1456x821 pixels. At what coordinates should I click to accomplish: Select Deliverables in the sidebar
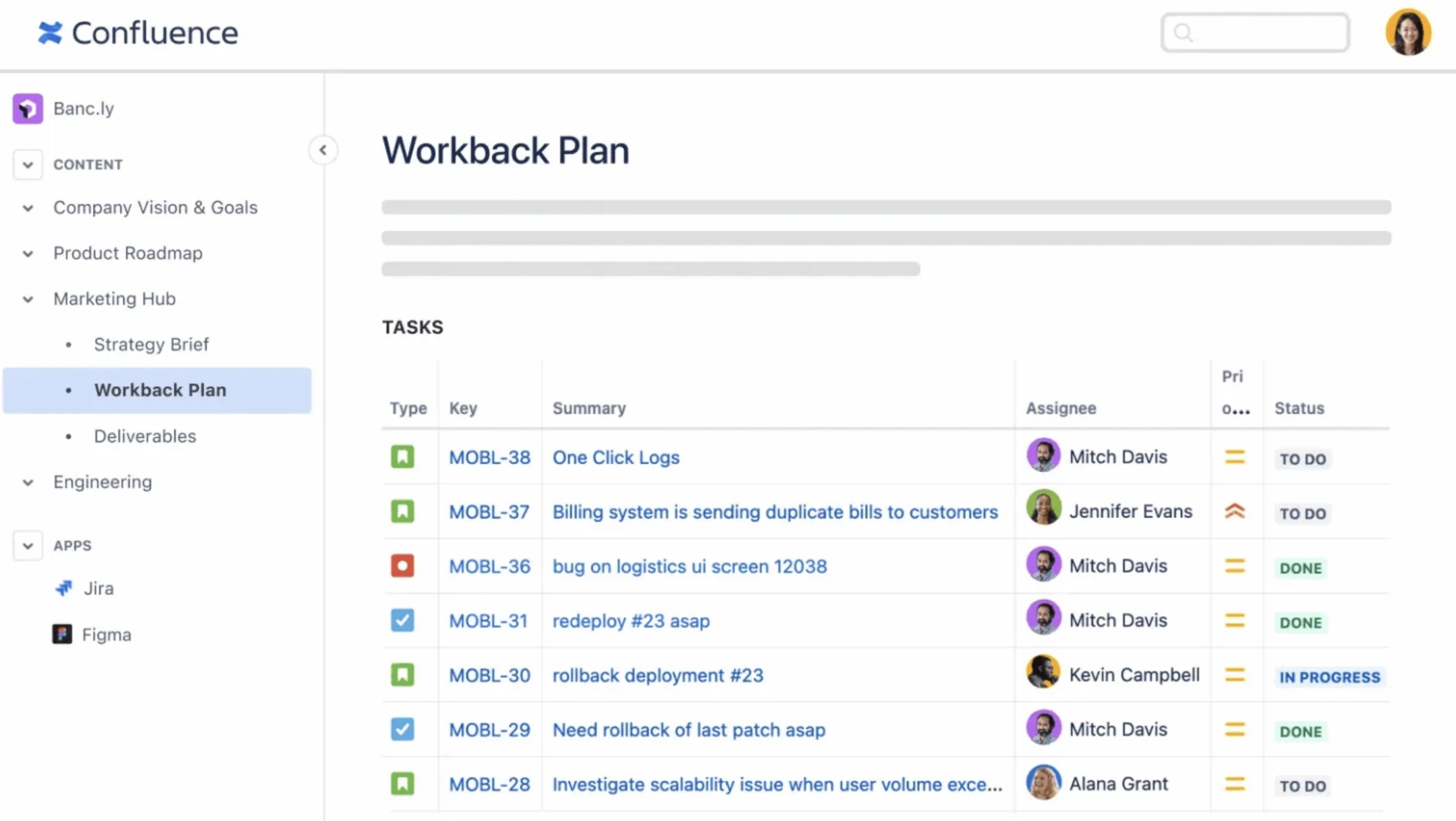[x=145, y=436]
